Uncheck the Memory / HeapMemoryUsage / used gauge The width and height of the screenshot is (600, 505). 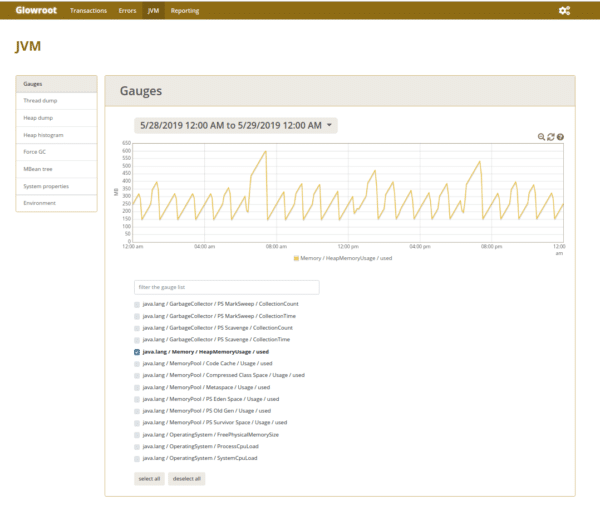(x=137, y=352)
